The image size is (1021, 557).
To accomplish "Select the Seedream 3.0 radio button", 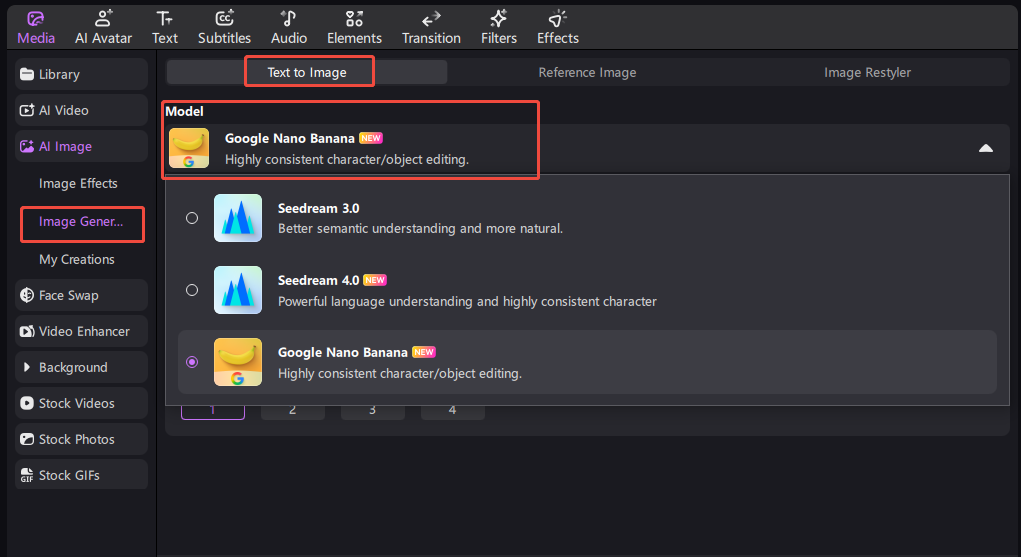I will click(x=192, y=218).
